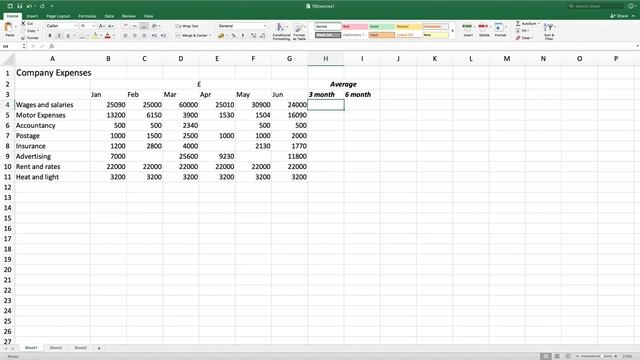The width and height of the screenshot is (640, 360).
Task: Toggle Underline formatting
Action: 68,36
